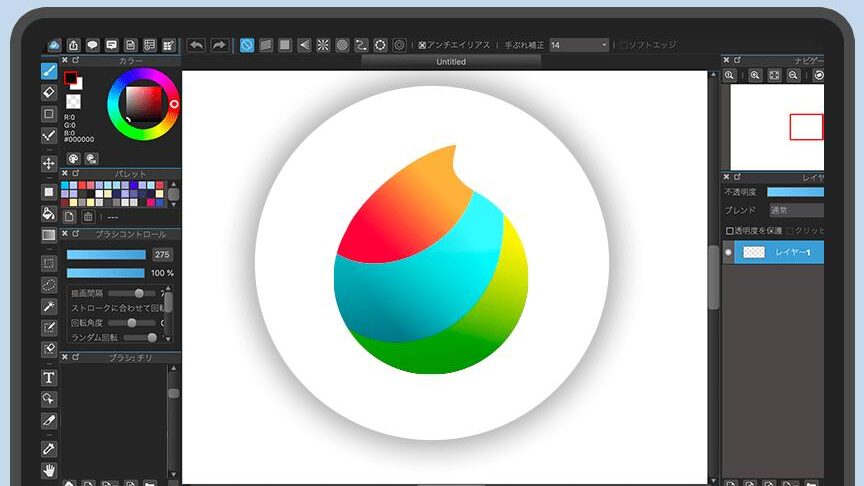
Task: Toggle visibility of レイヤー1
Action: (728, 252)
